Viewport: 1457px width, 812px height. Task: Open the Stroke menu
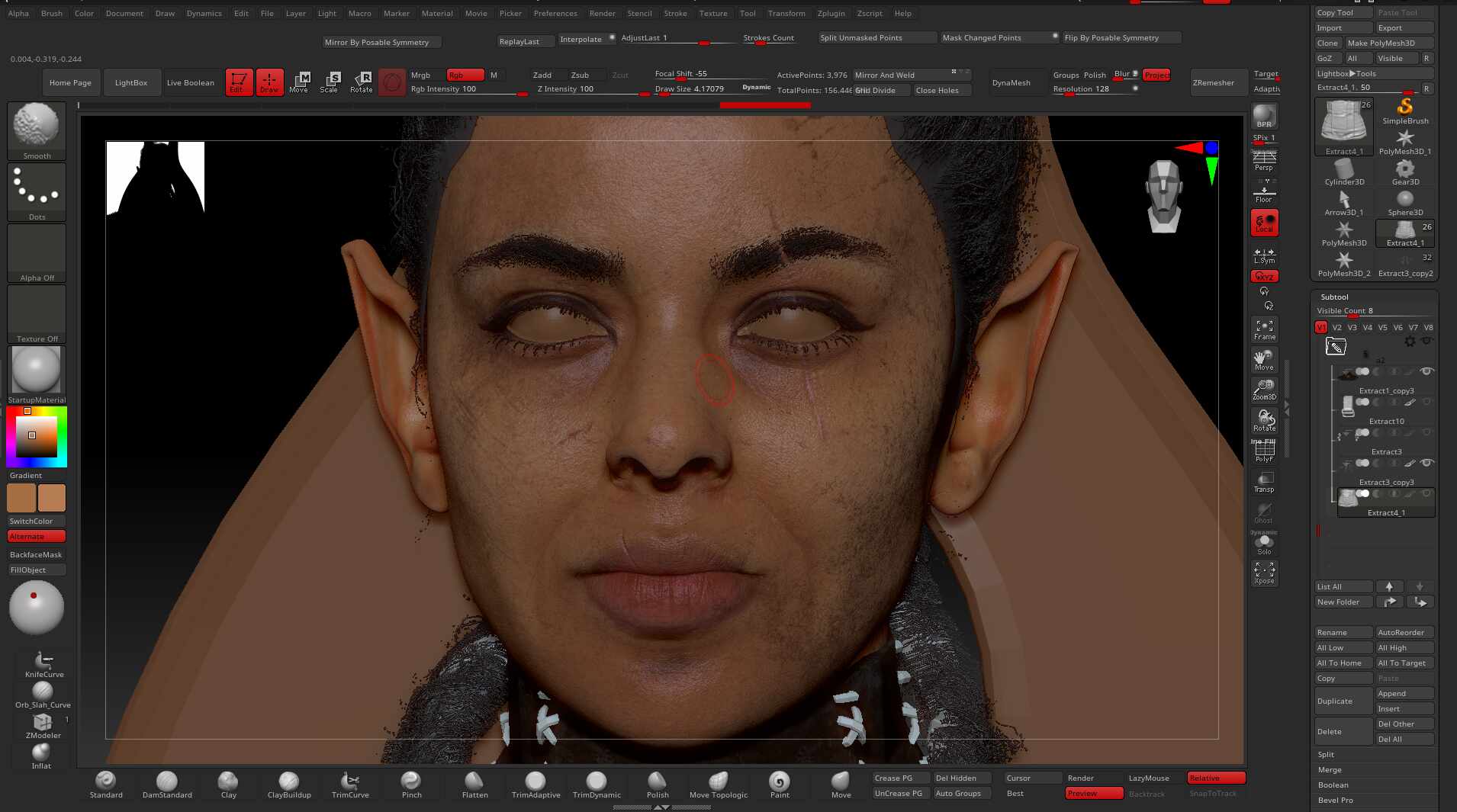[675, 13]
